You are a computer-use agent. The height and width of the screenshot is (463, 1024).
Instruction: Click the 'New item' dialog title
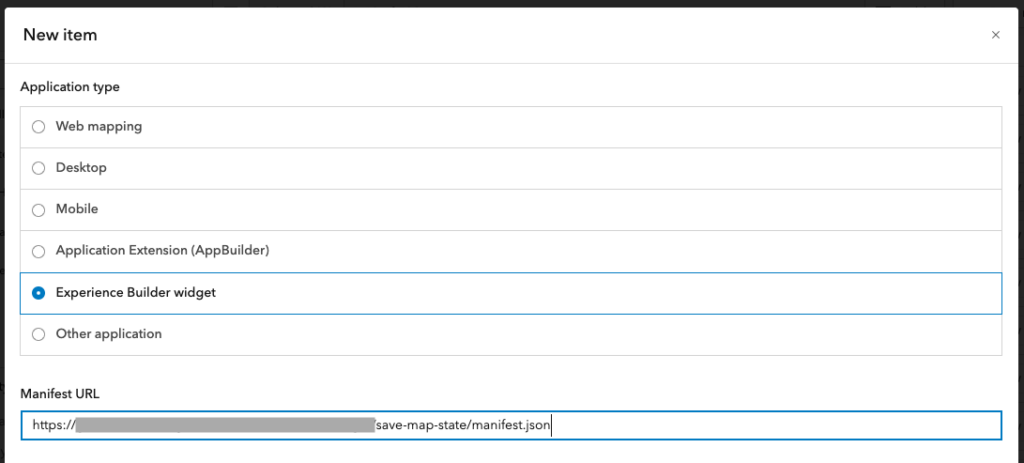tap(60, 35)
